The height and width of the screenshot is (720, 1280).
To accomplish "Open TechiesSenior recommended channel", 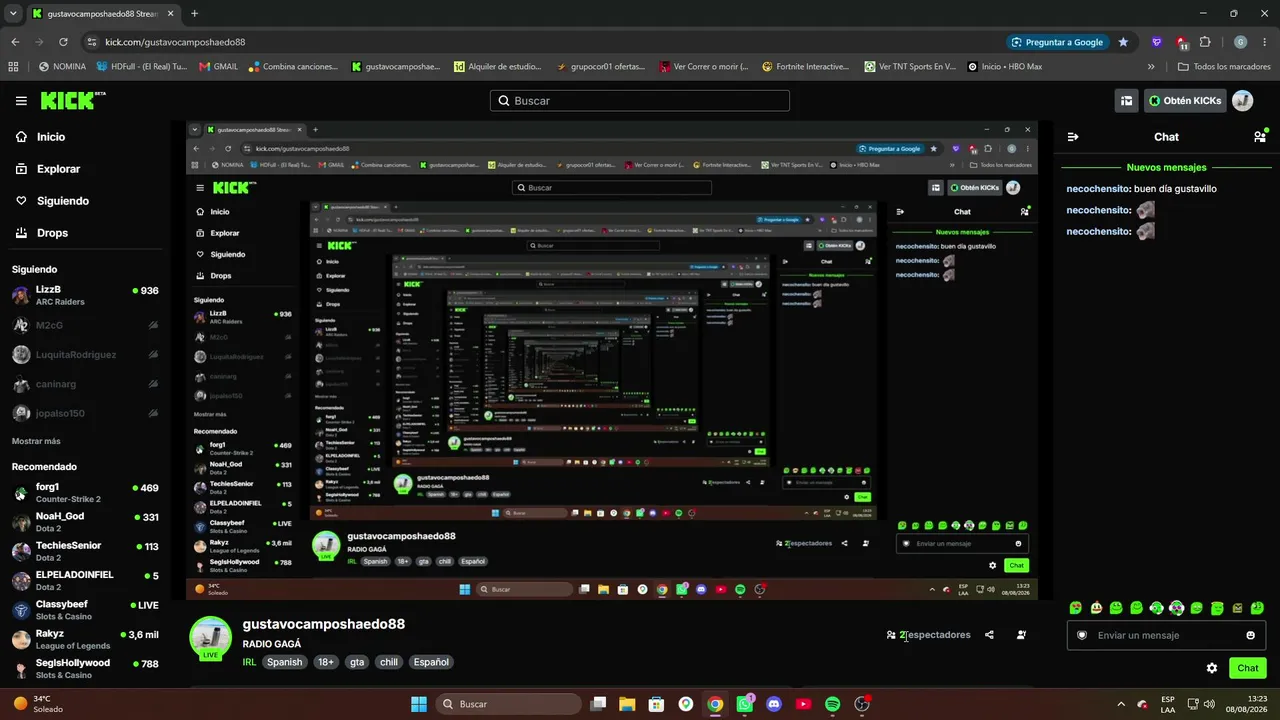I will pyautogui.click(x=85, y=551).
